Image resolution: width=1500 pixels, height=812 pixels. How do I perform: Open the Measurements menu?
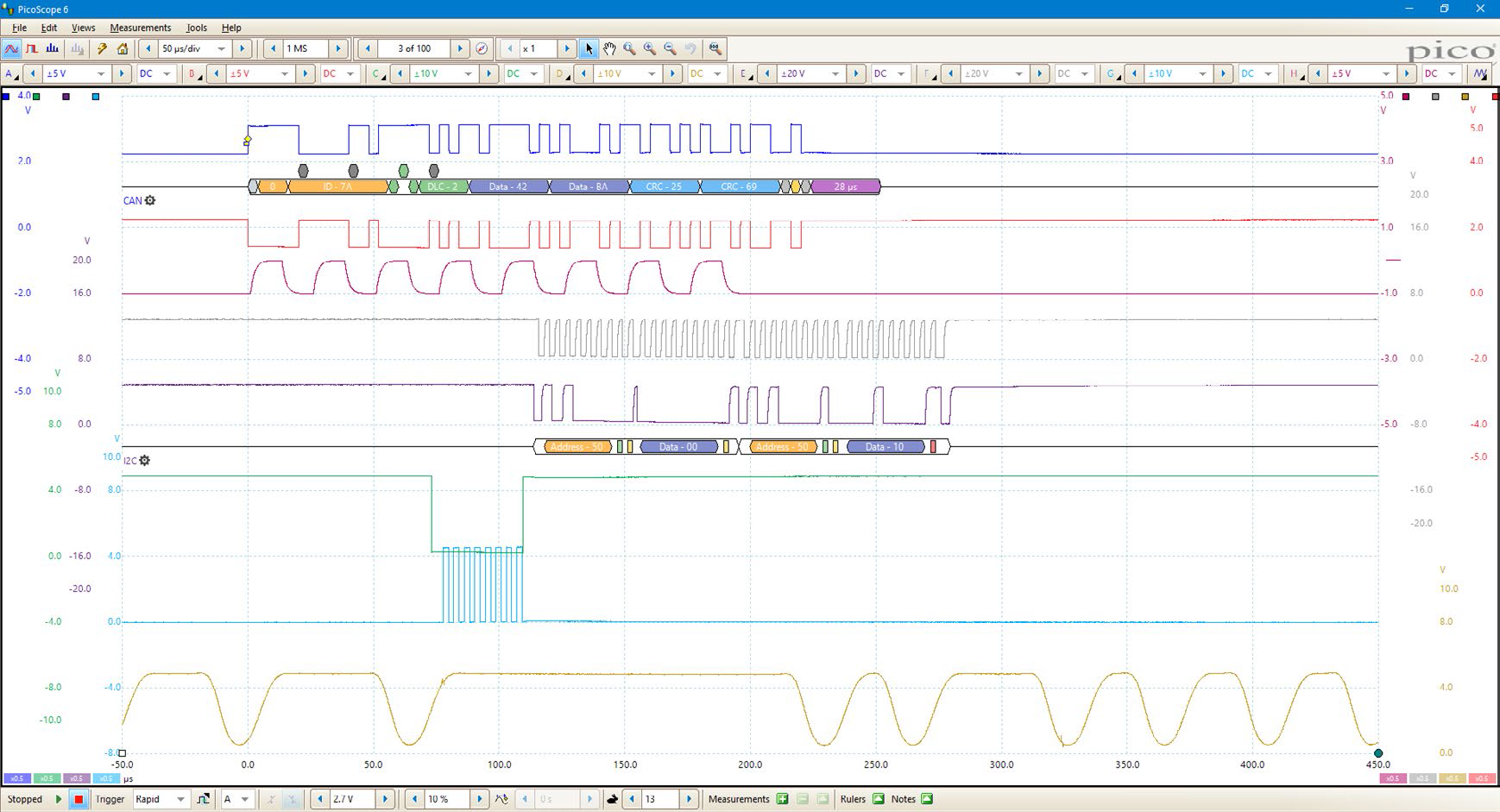tap(140, 28)
